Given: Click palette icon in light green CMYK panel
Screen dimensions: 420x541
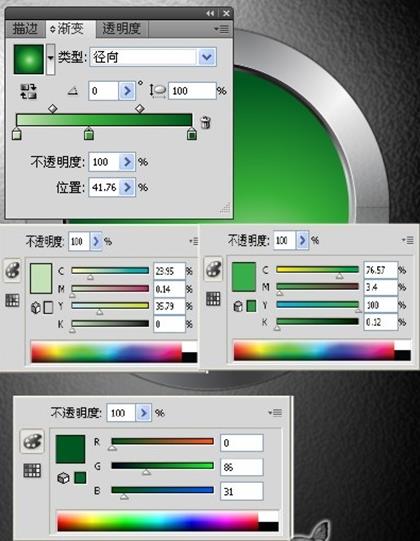Looking at the screenshot, I should (13, 270).
